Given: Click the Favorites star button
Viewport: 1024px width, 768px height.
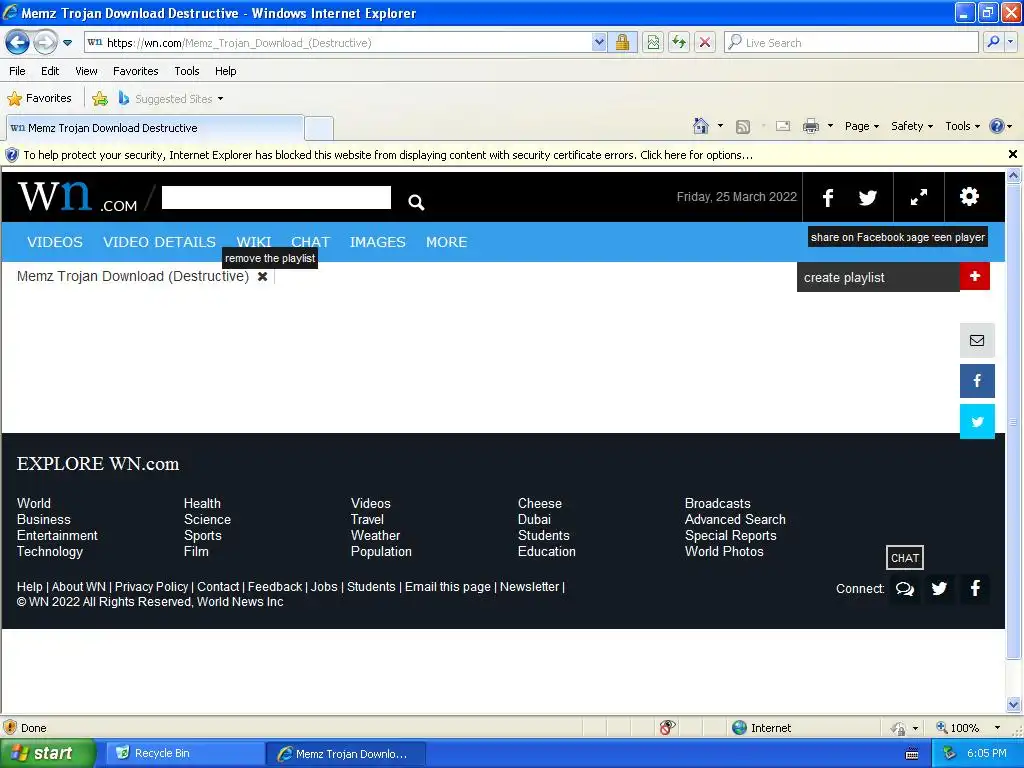Looking at the screenshot, I should tap(40, 99).
